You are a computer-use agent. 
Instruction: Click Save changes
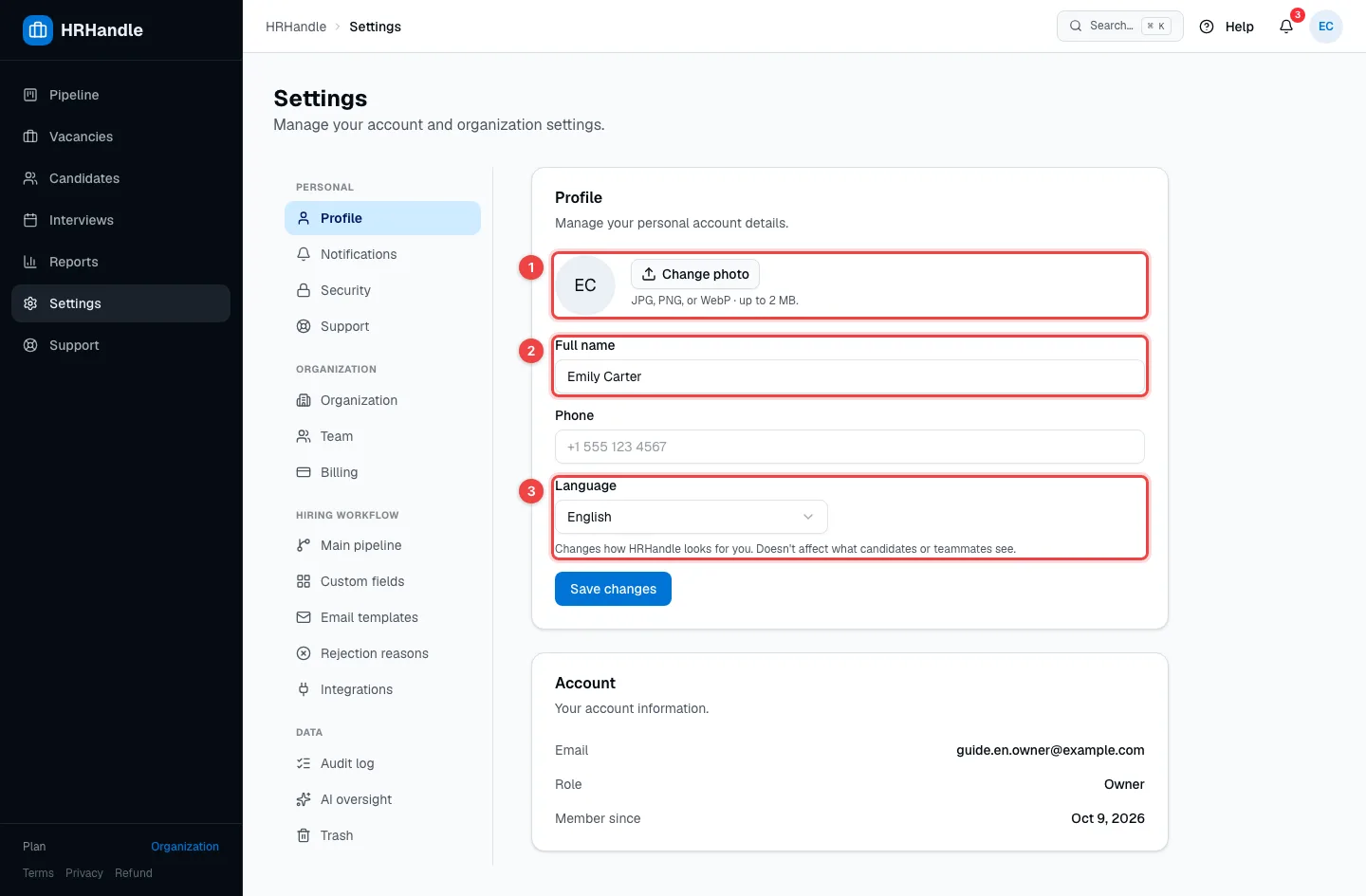pyautogui.click(x=613, y=589)
